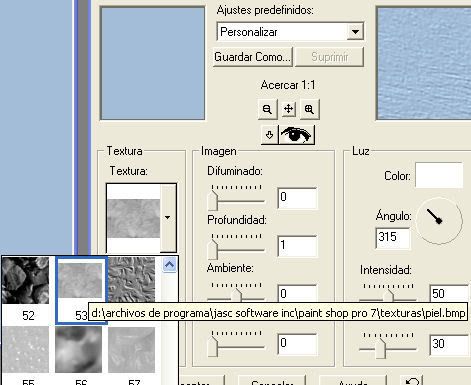Click the zoom in magnifier icon
The image size is (471, 385).
(309, 109)
